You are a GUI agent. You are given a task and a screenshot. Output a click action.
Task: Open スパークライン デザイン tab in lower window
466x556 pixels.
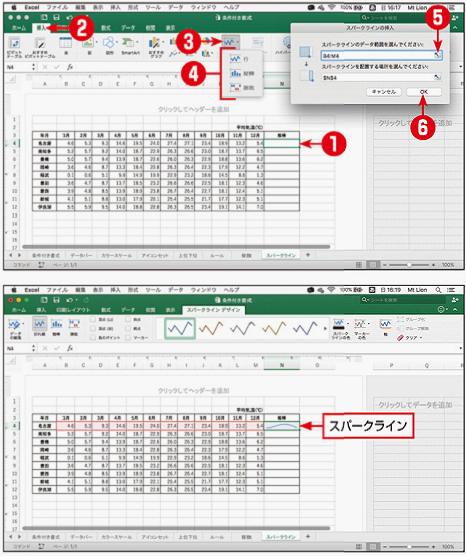click(213, 310)
